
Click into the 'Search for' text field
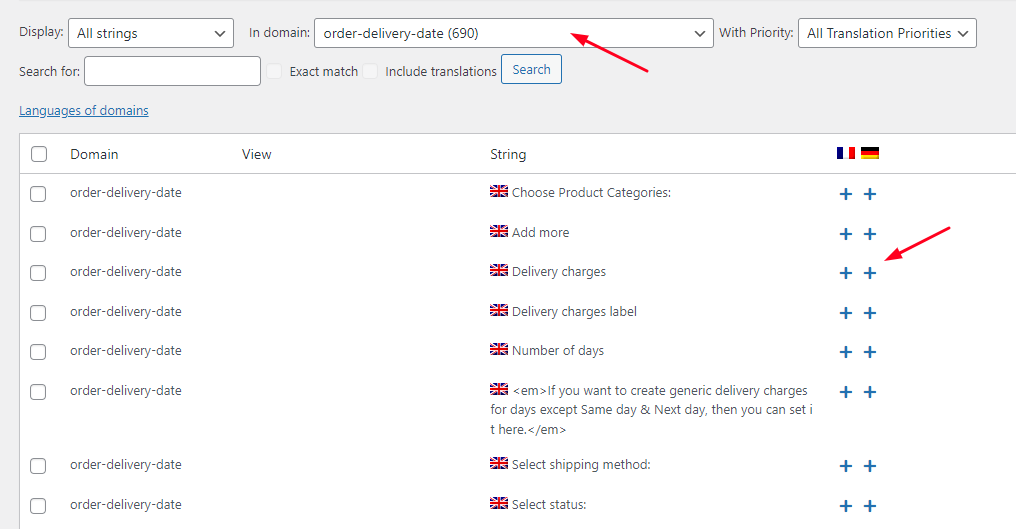pos(172,71)
